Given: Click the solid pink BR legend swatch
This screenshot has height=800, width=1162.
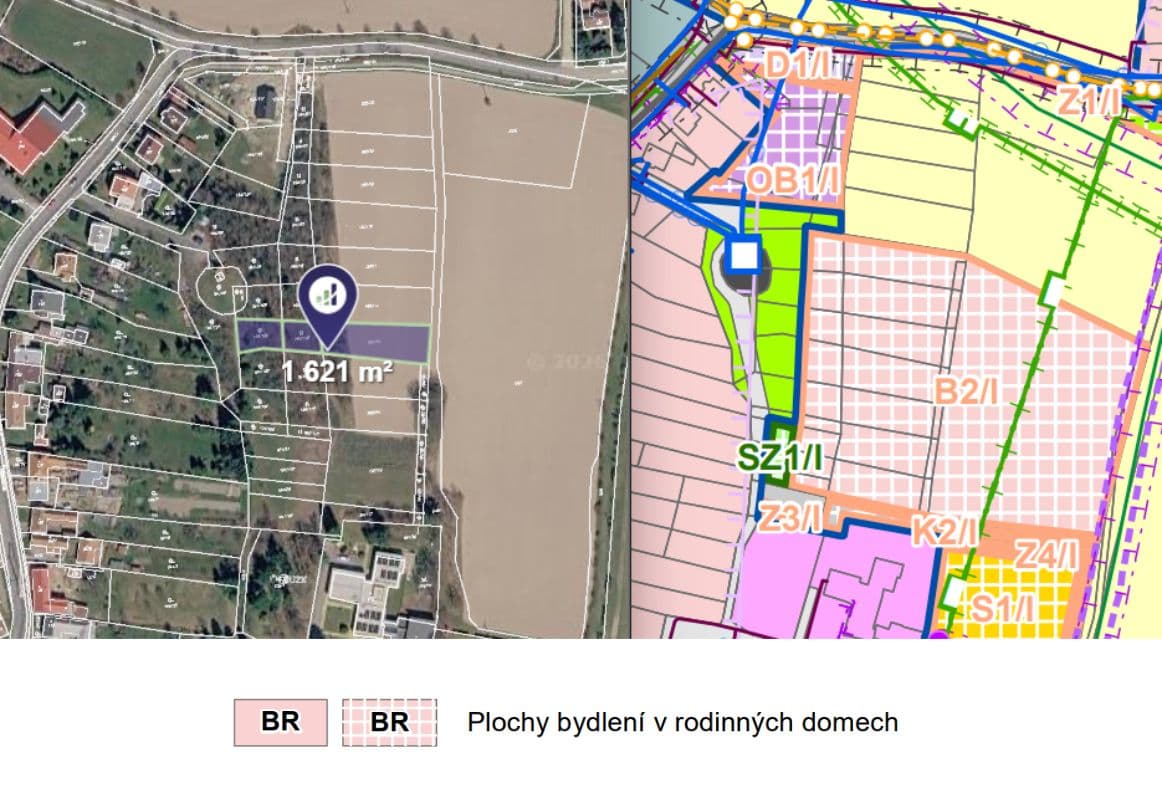Looking at the screenshot, I should pyautogui.click(x=280, y=722).
